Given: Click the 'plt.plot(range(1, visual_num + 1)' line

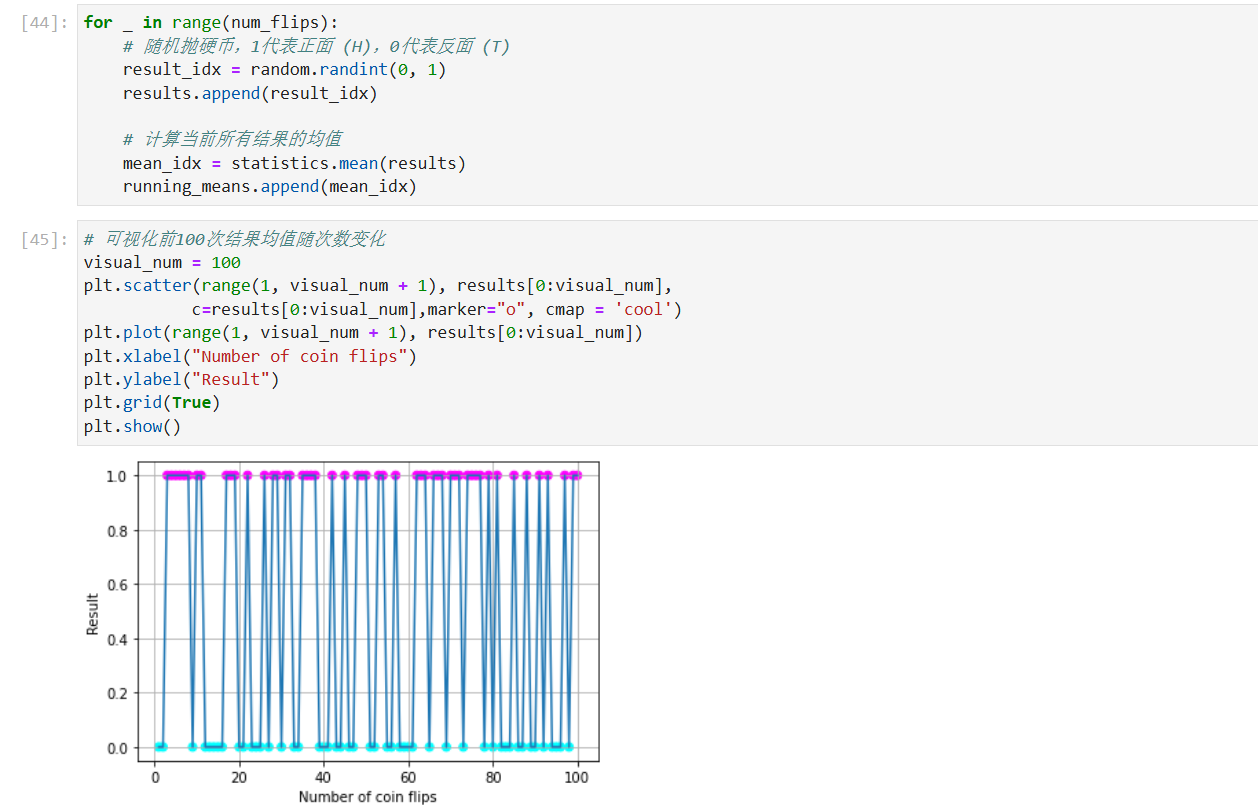Looking at the screenshot, I should (364, 333).
